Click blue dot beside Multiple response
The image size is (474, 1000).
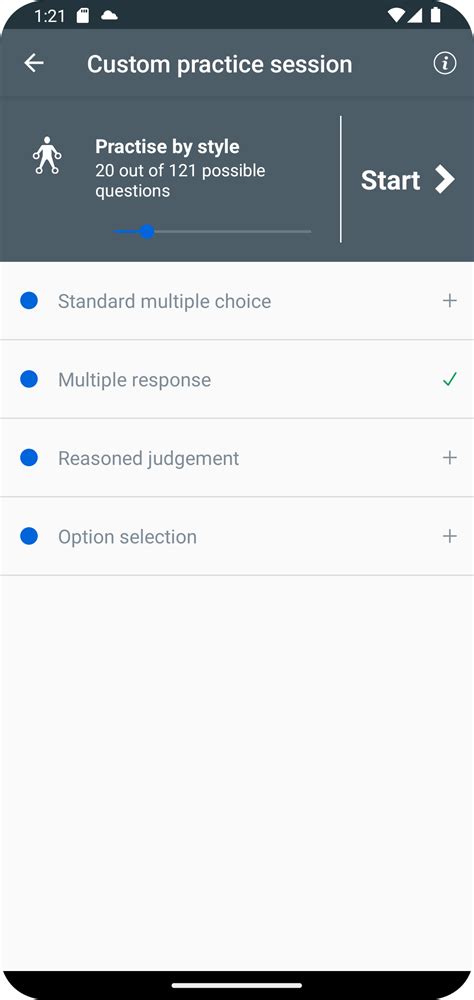point(29,379)
